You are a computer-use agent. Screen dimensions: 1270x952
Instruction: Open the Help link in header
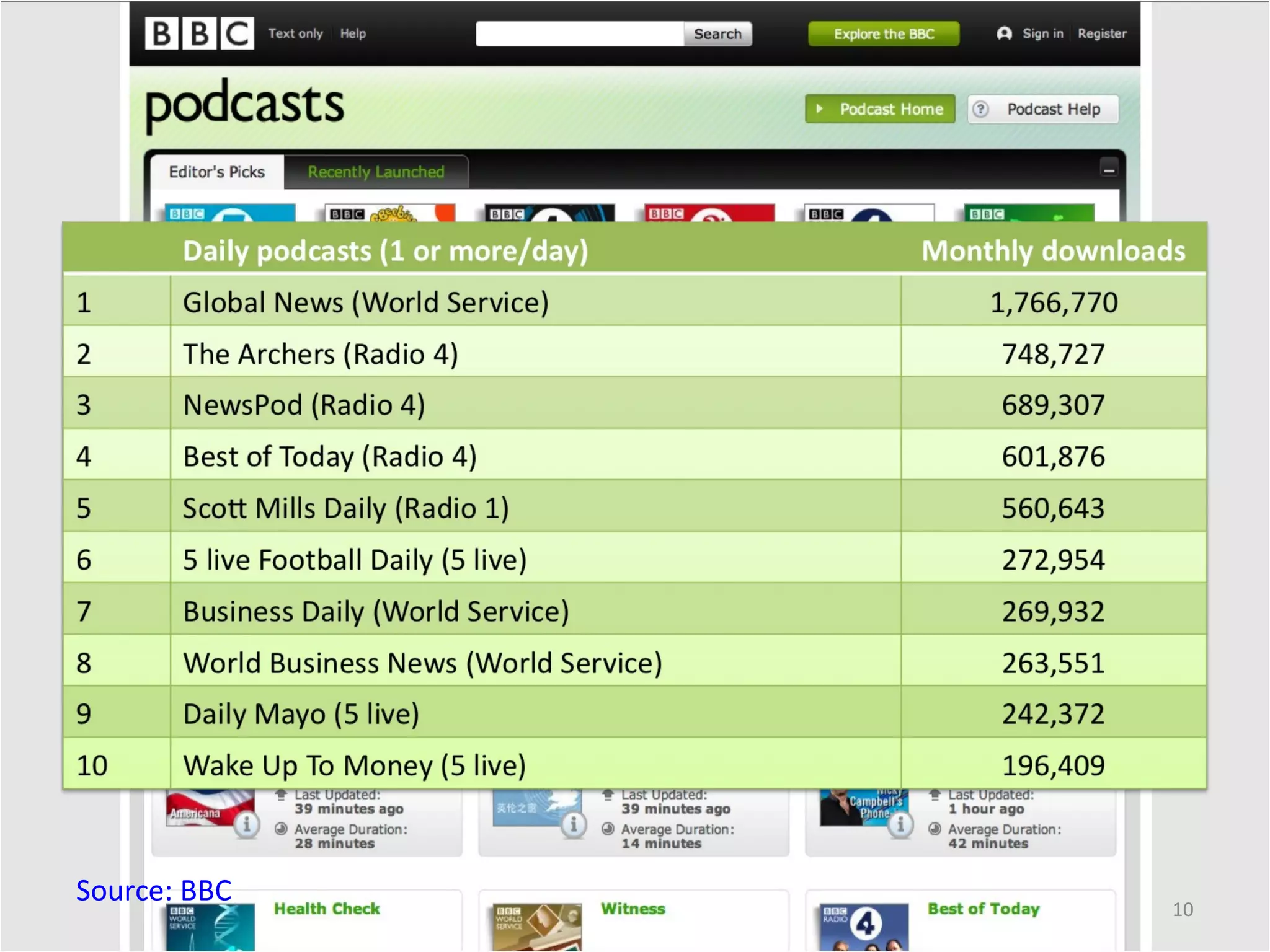[353, 33]
